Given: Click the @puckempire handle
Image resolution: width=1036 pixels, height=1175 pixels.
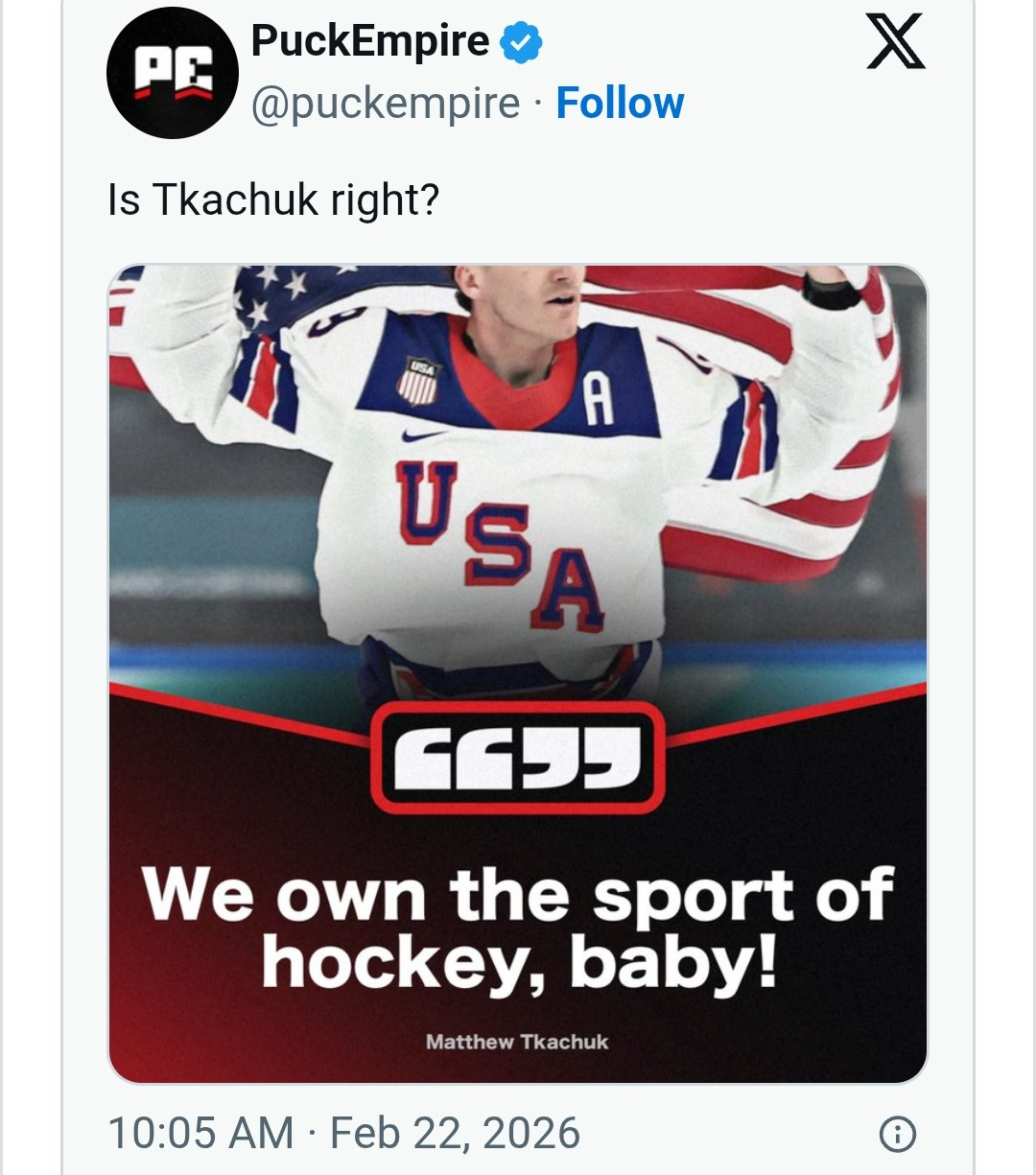Looking at the screenshot, I should pyautogui.click(x=386, y=103).
